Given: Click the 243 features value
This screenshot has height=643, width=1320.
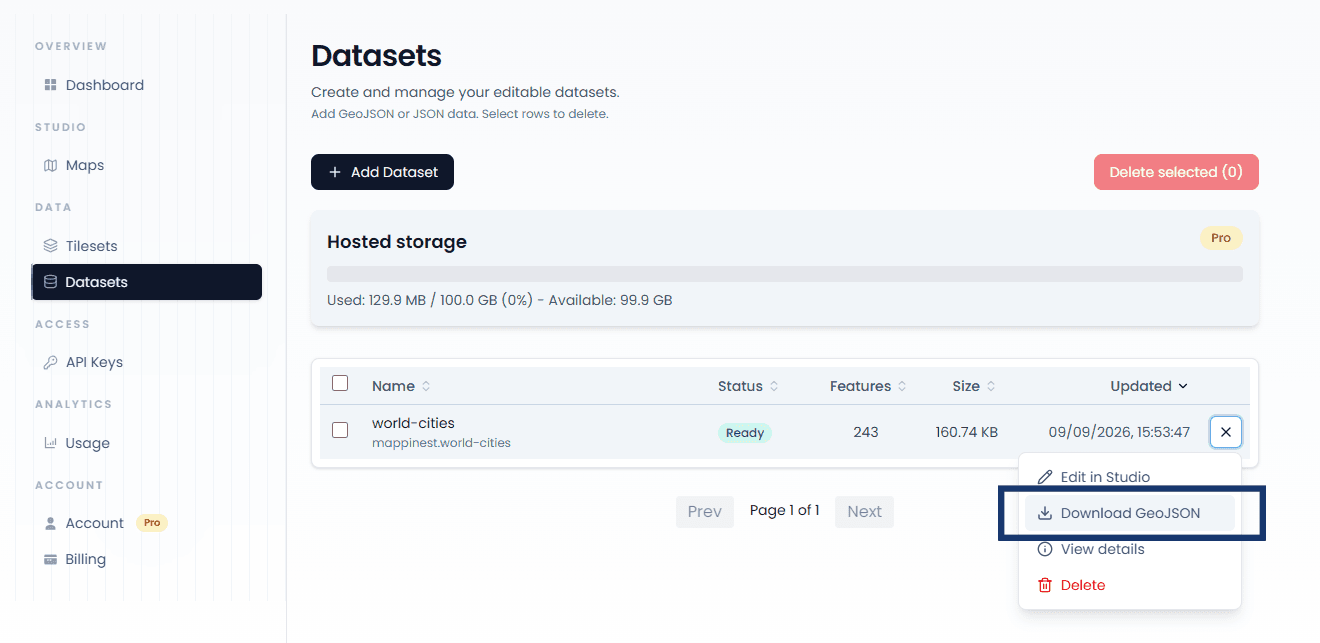Looking at the screenshot, I should point(866,432).
